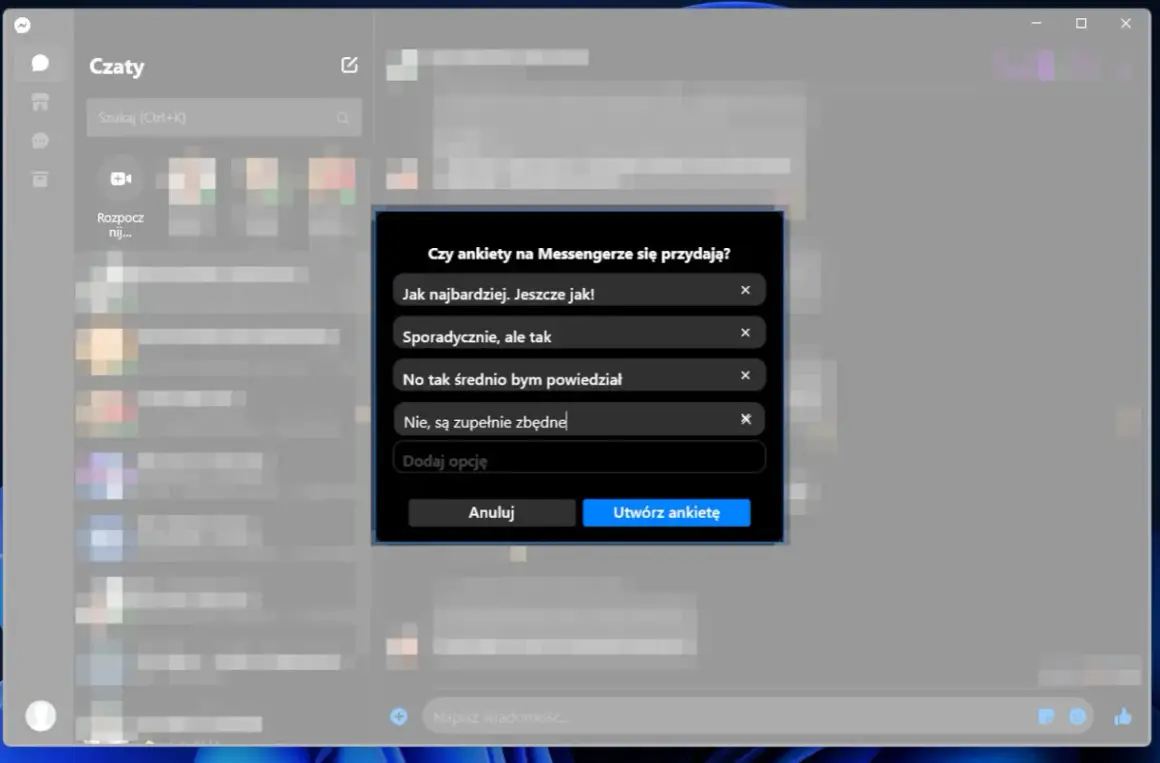Maximize the Messenger window
Screen dimensions: 1160x763
(1081, 24)
